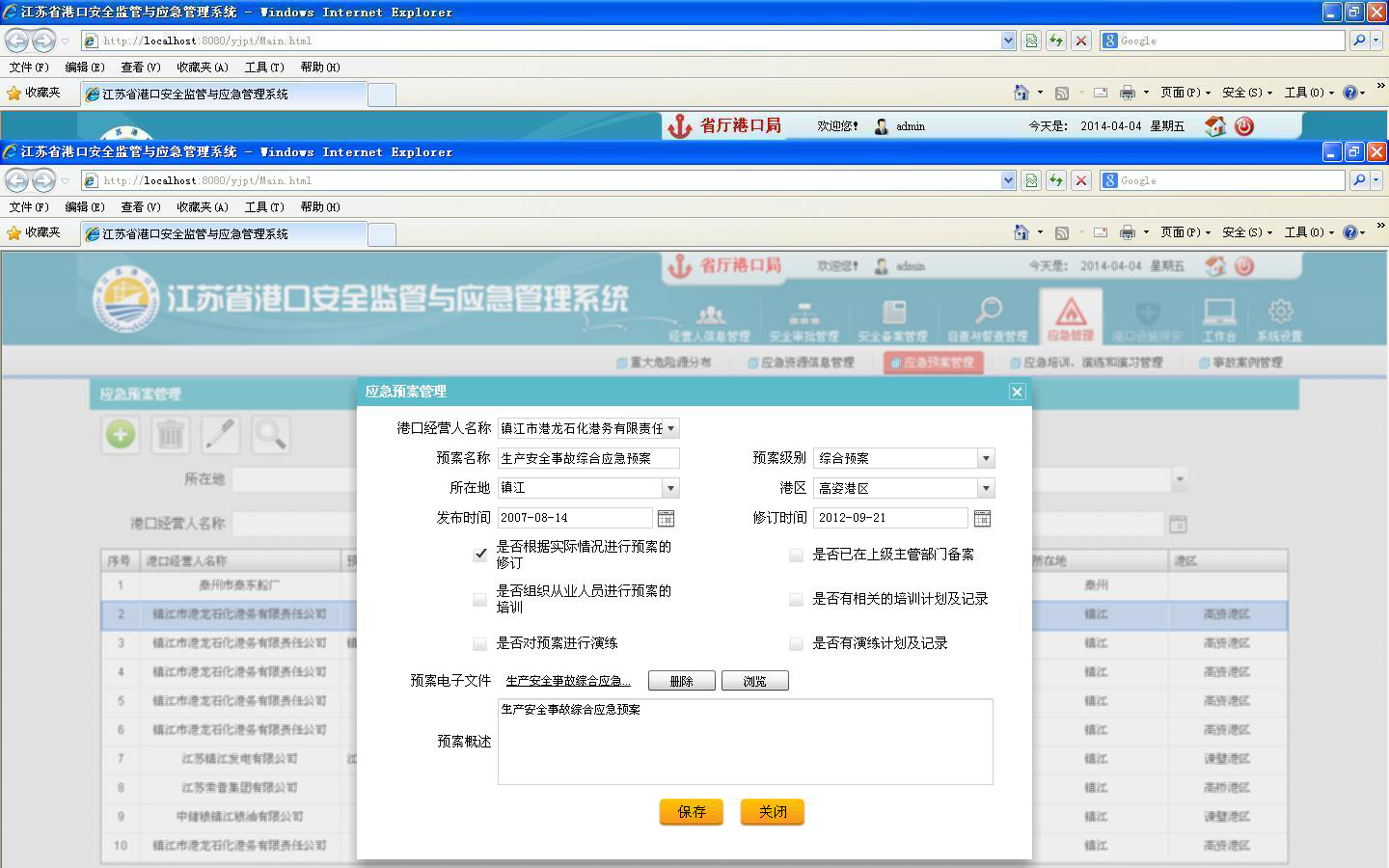Check 是否已在上级主管部门备案

[796, 555]
